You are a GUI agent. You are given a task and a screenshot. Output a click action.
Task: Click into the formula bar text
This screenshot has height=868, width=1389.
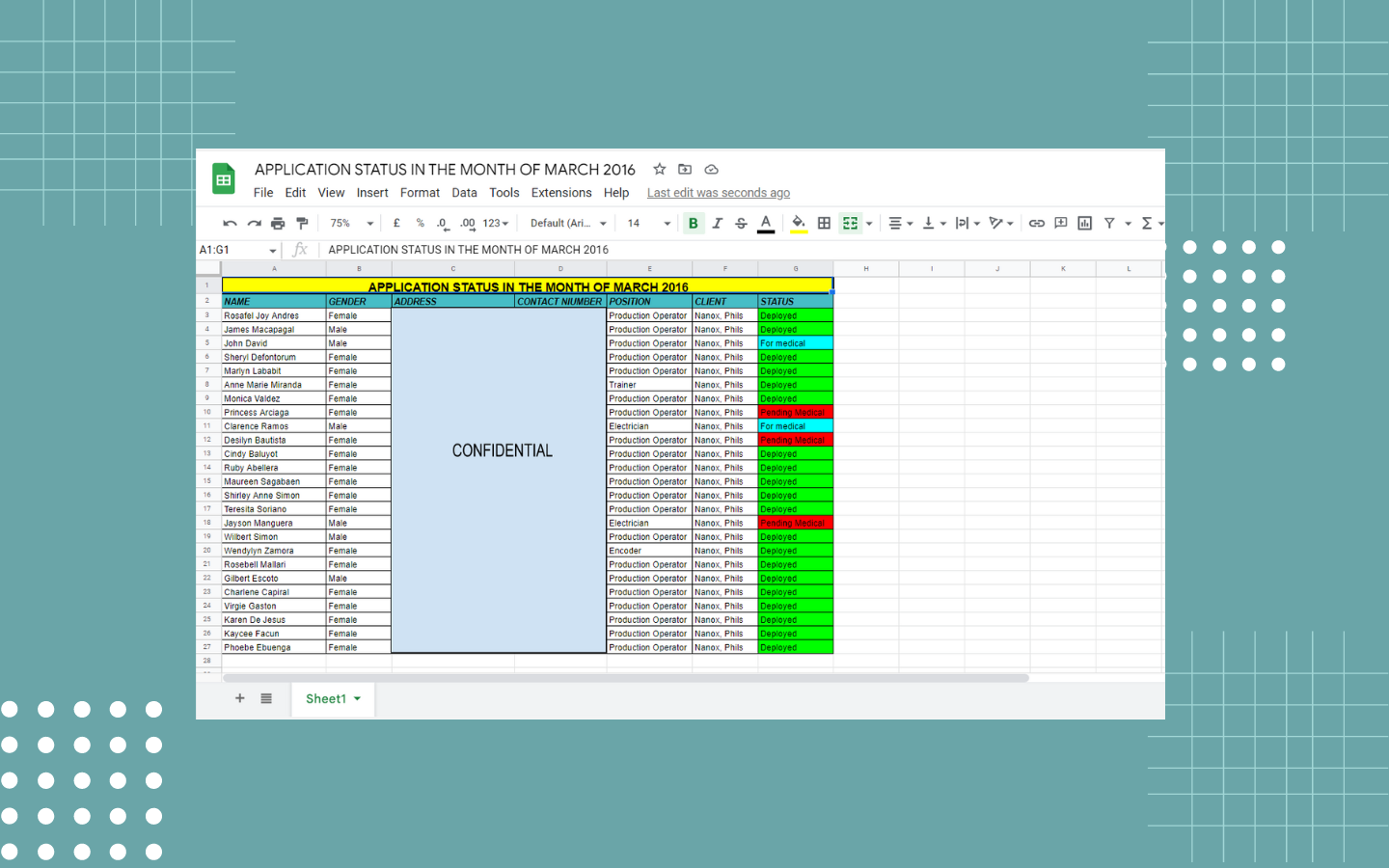[468, 250]
